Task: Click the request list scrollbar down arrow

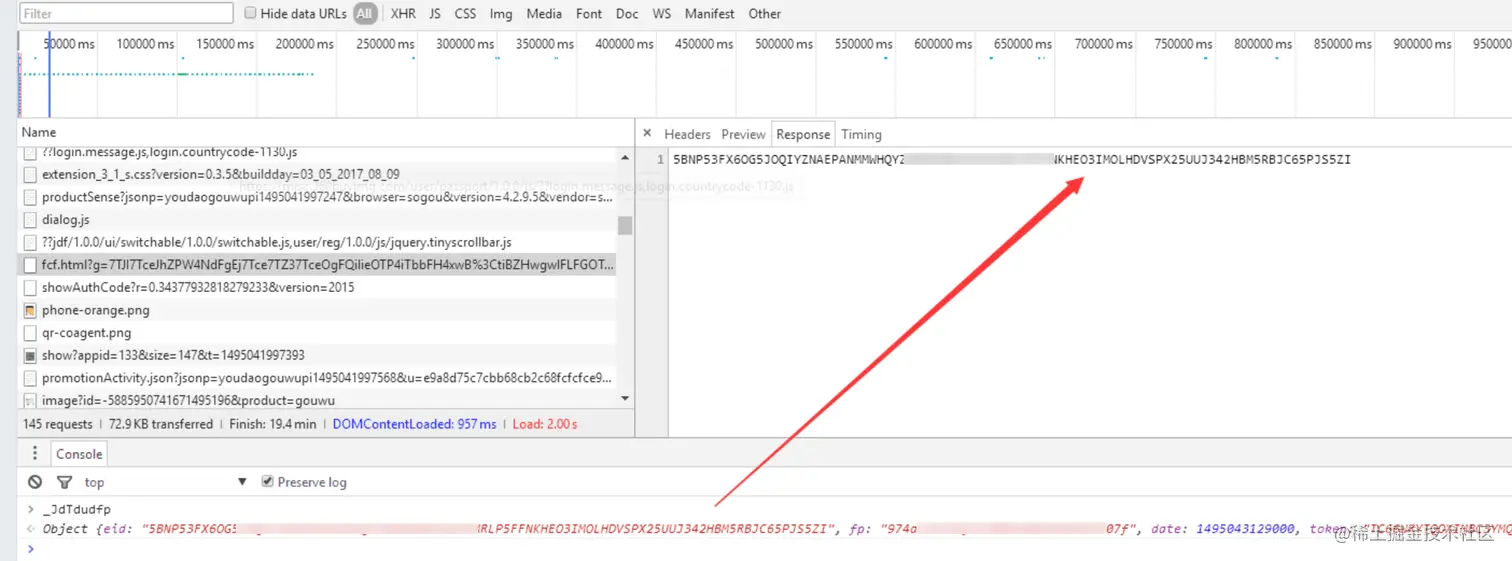Action: (x=625, y=398)
